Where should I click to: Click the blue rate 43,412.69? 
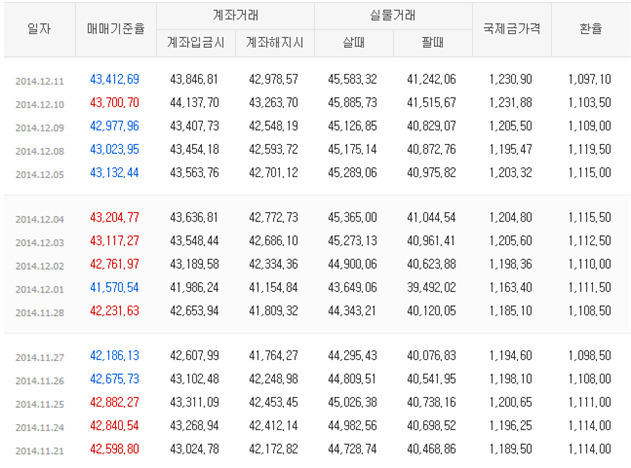click(x=115, y=79)
